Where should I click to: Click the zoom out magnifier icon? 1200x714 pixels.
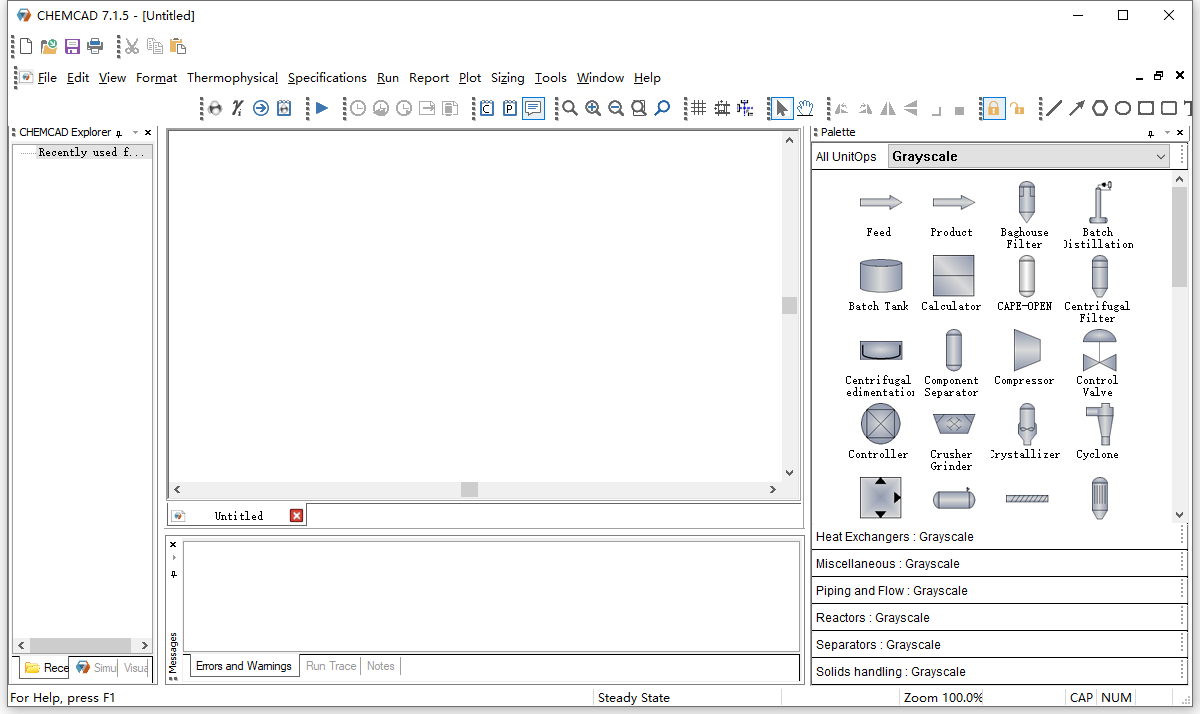[616, 108]
